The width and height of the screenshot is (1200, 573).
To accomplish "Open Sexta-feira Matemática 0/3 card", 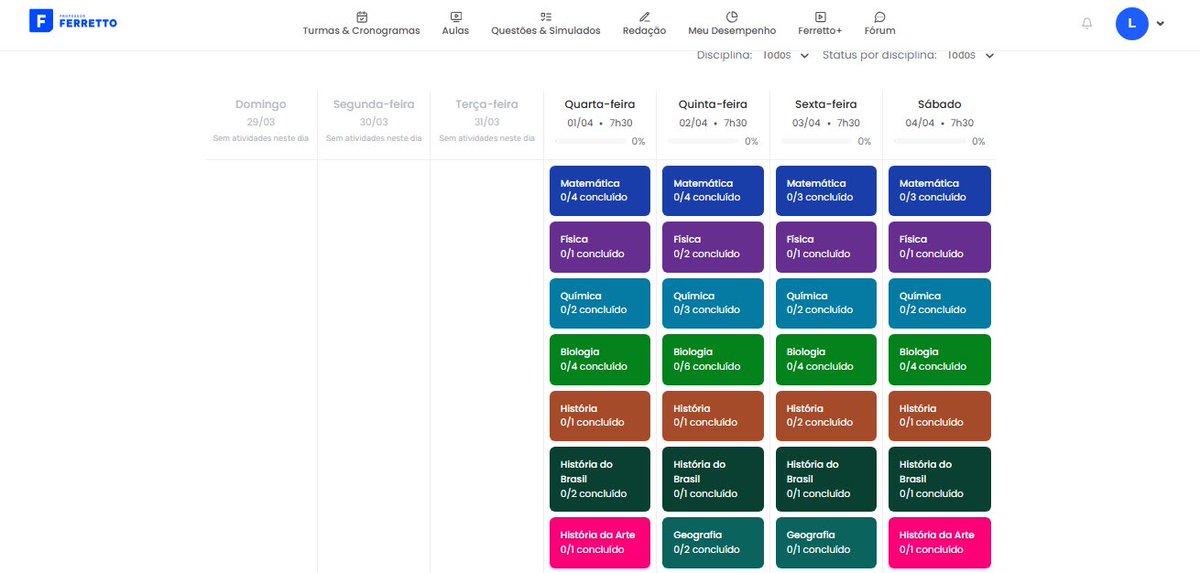I will click(826, 191).
